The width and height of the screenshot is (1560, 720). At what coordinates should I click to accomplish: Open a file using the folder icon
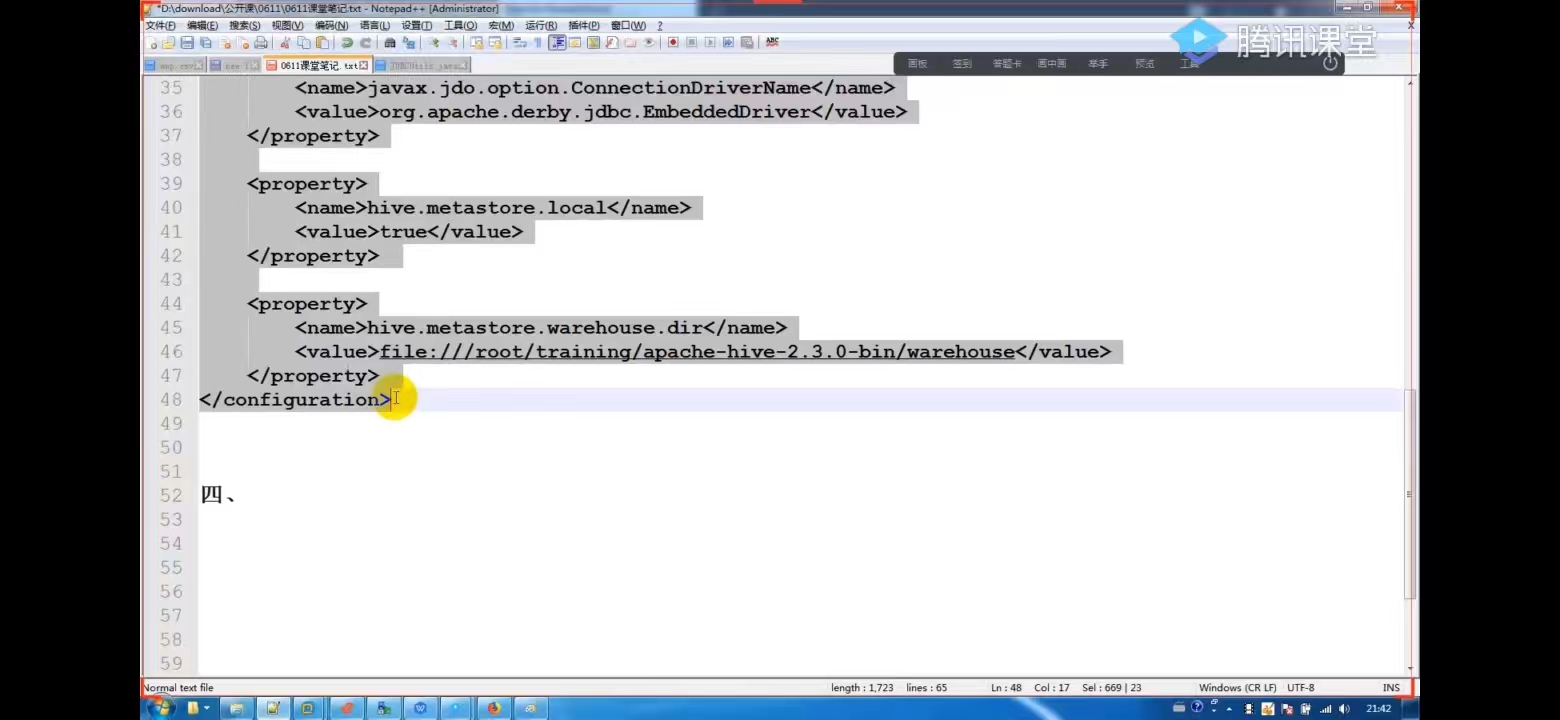click(169, 43)
